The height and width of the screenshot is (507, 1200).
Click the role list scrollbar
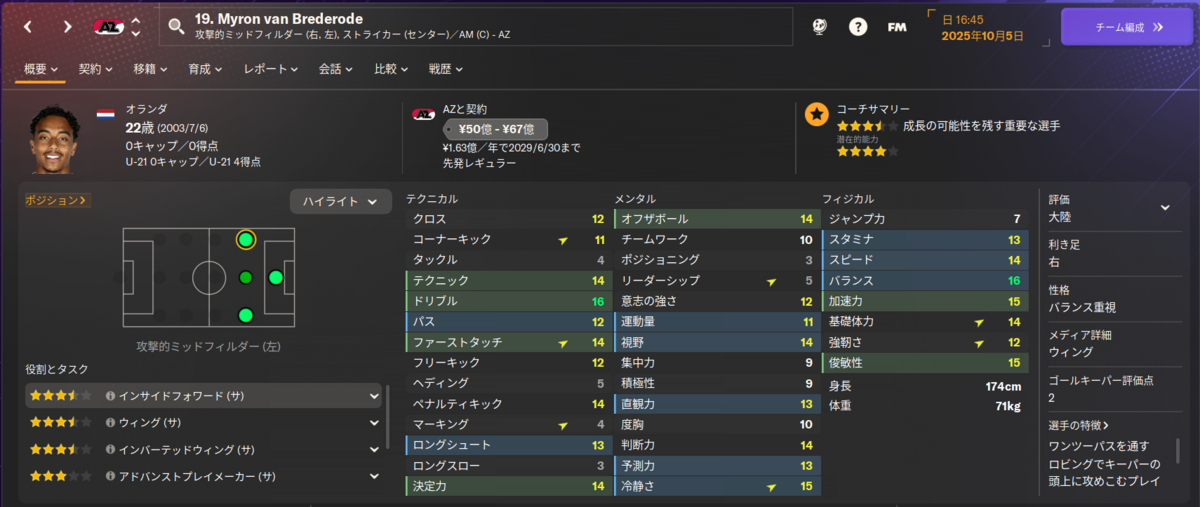(x=388, y=415)
